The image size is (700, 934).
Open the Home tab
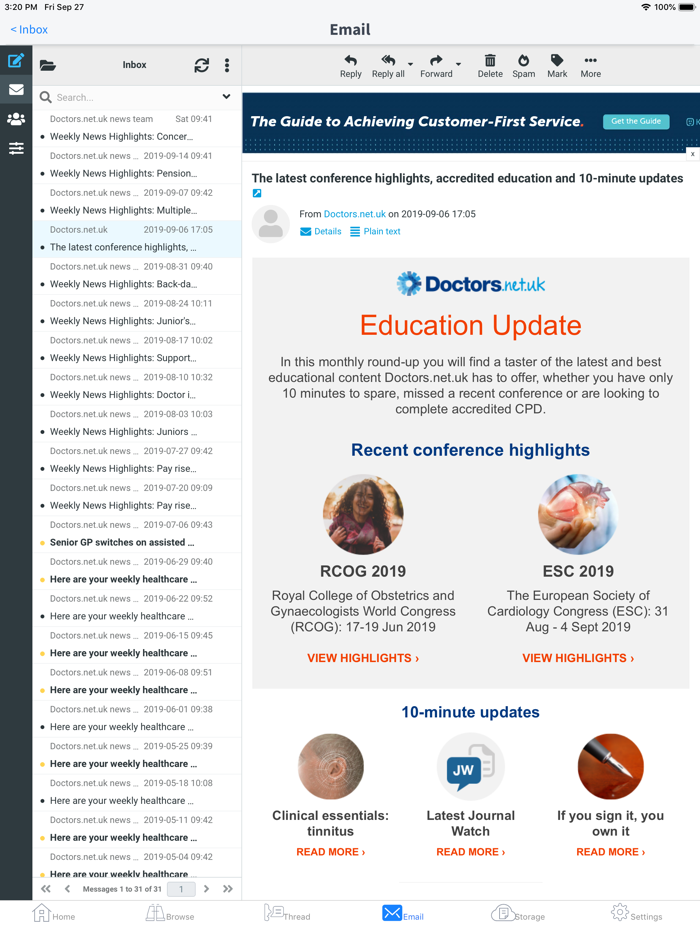coord(54,914)
